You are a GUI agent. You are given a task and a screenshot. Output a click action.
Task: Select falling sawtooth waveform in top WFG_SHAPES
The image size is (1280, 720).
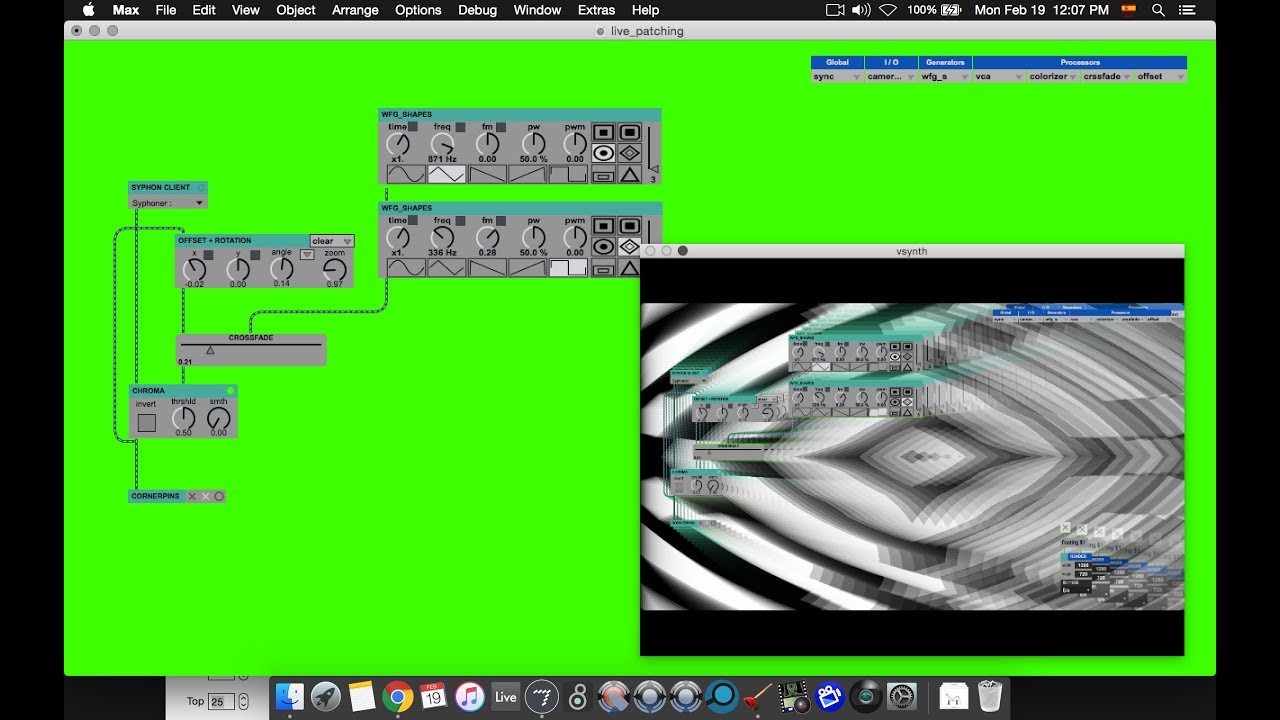(487, 174)
